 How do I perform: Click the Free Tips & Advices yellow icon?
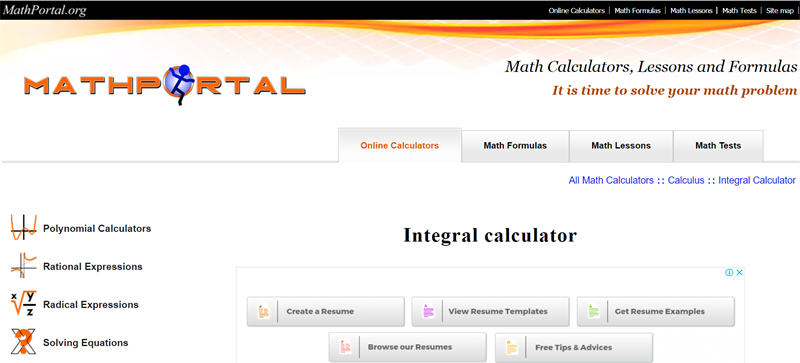(512, 347)
